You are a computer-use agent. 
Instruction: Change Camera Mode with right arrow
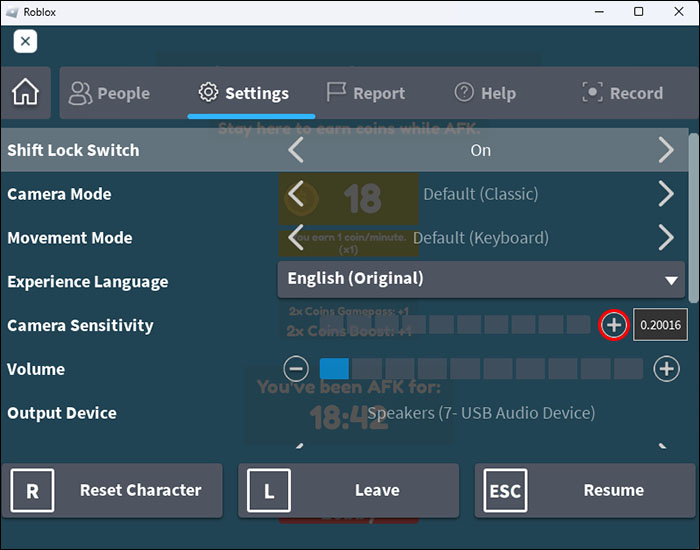pos(666,194)
